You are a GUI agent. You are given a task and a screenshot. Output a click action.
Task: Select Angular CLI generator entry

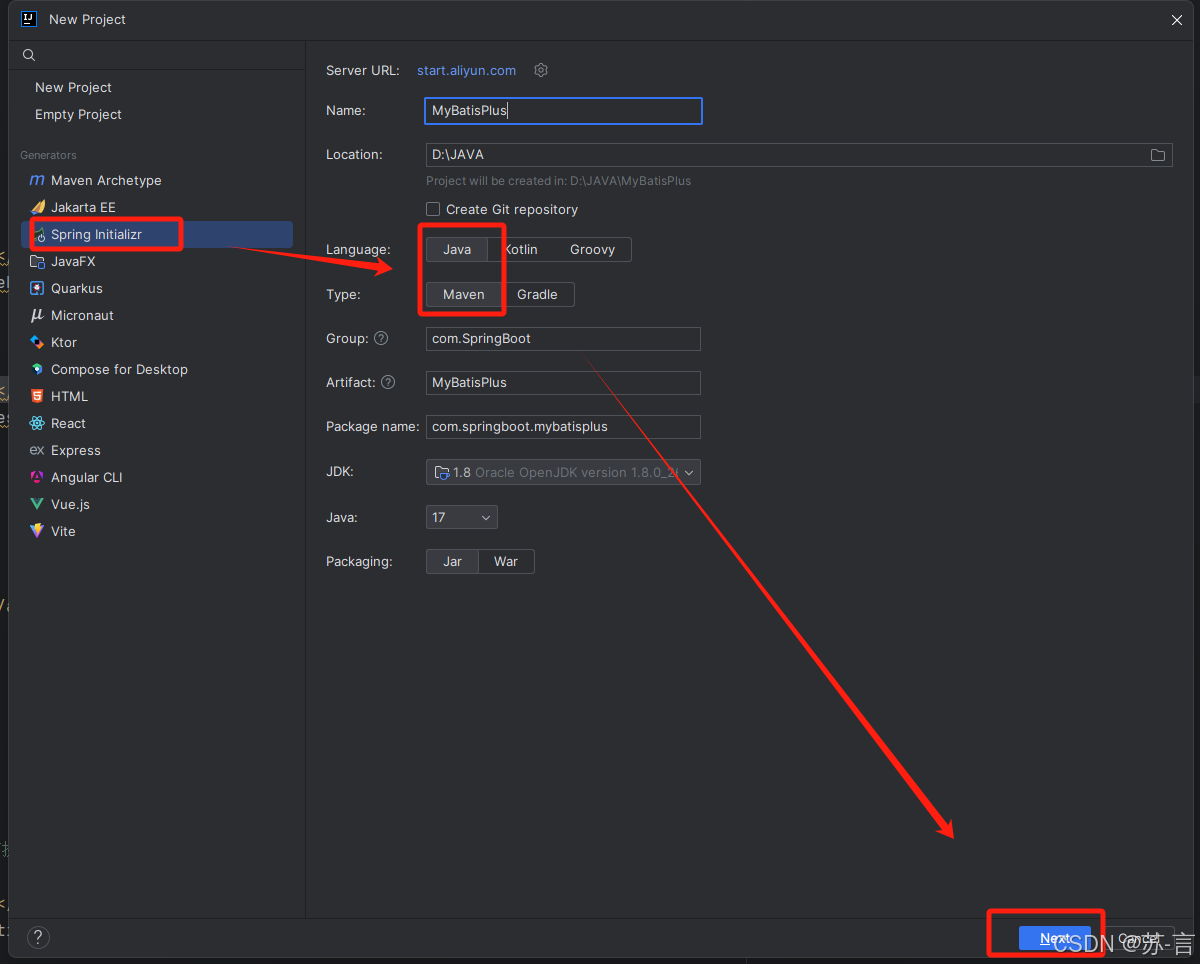click(86, 477)
